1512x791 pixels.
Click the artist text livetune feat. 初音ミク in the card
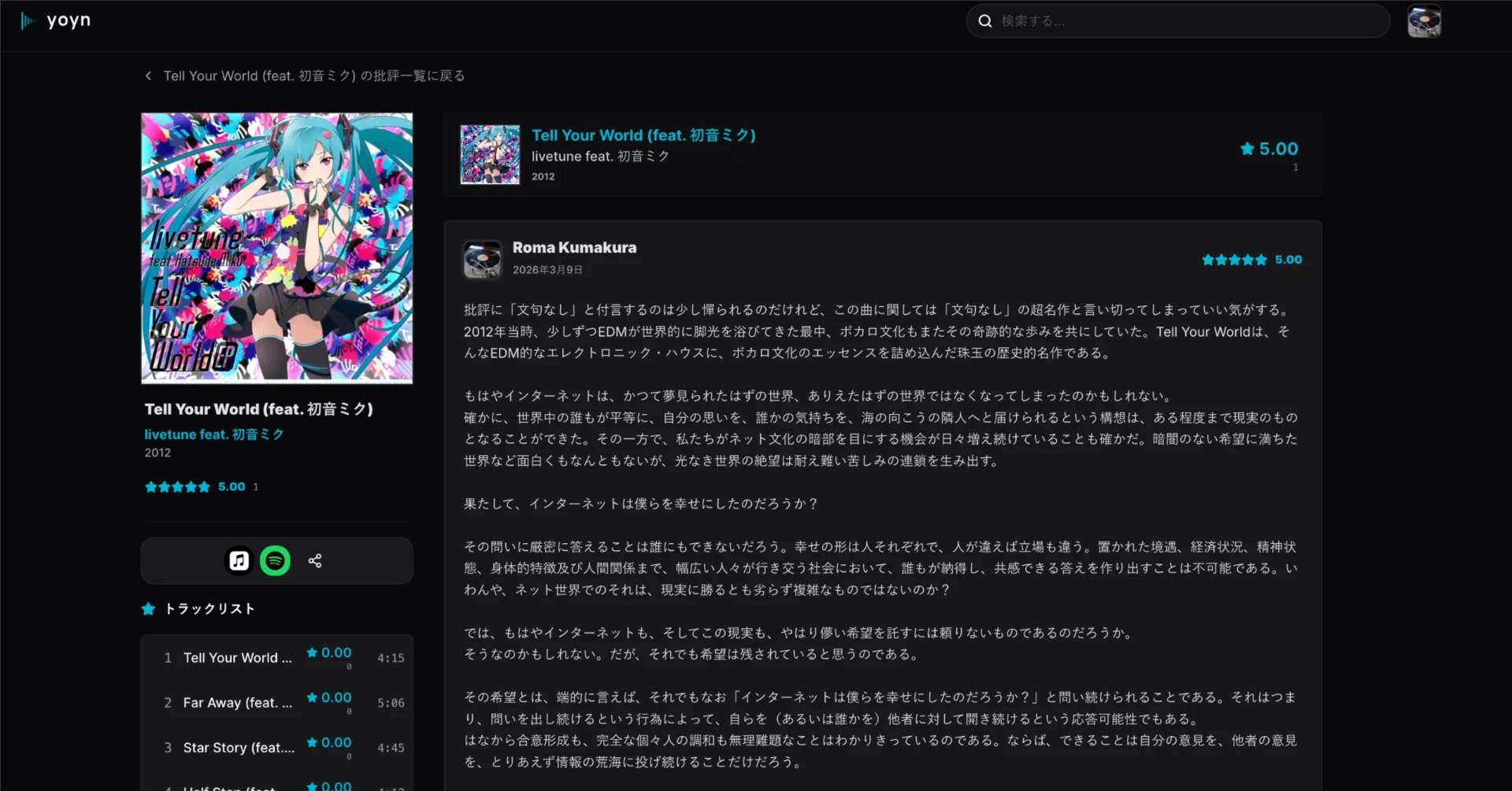tap(601, 157)
